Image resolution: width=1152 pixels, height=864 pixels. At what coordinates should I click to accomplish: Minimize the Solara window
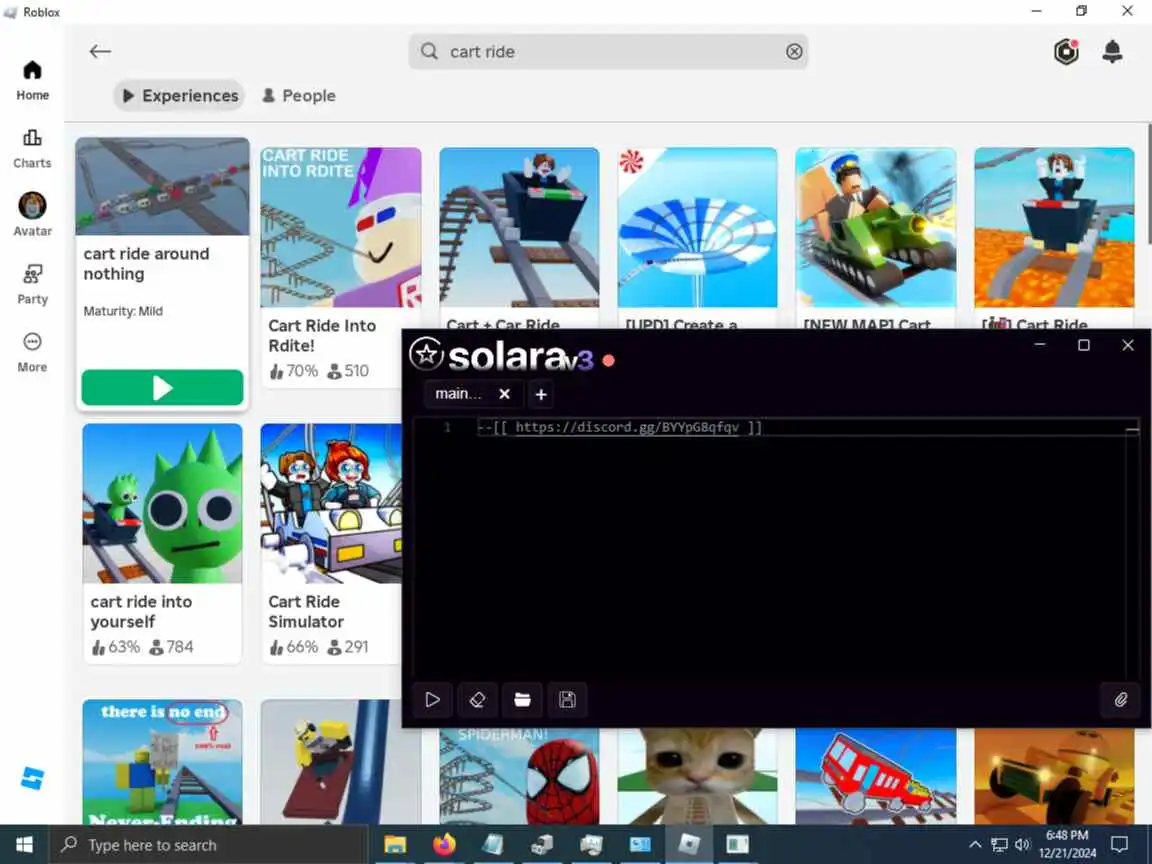point(1040,345)
